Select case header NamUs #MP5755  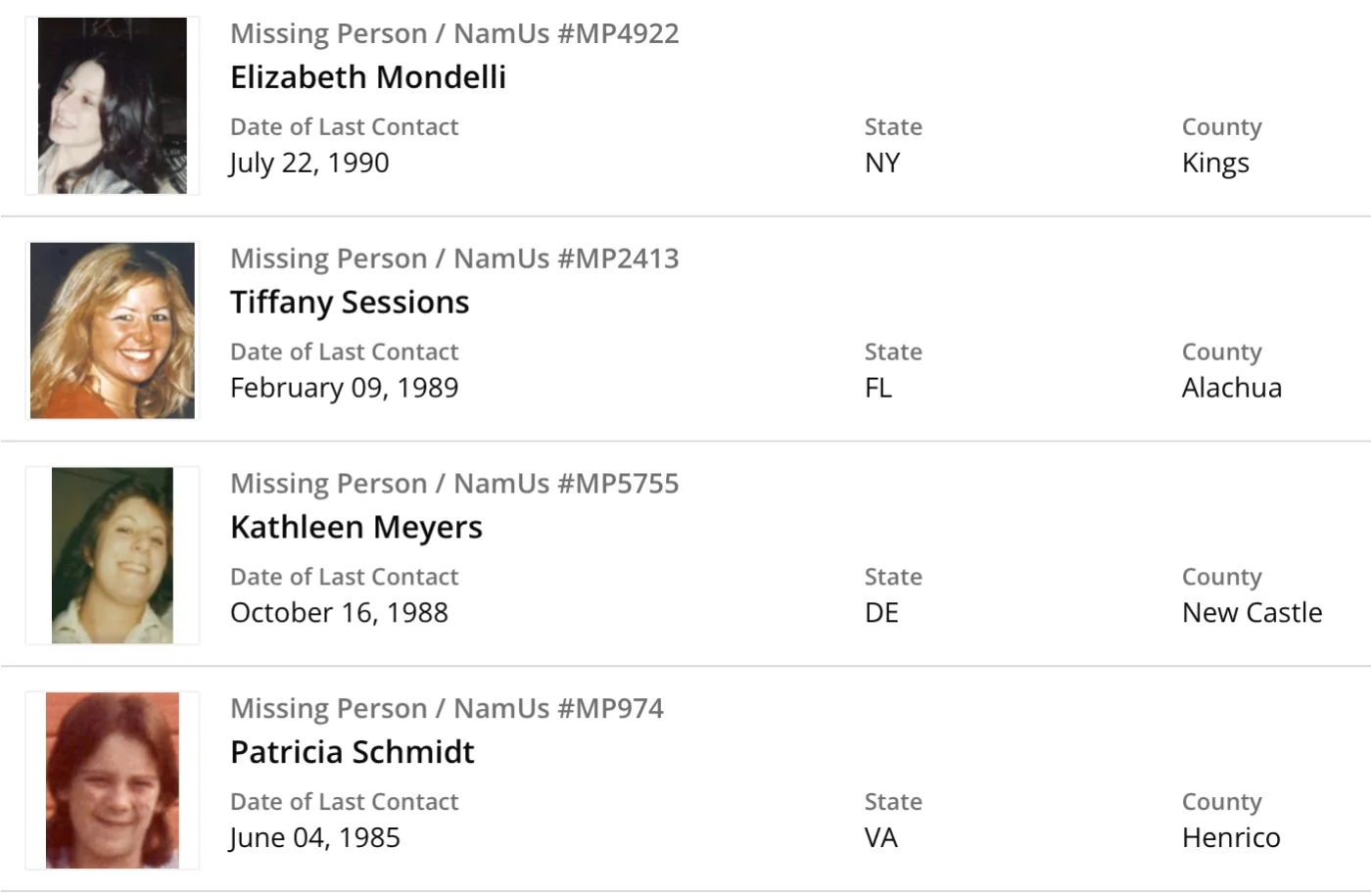tap(454, 484)
